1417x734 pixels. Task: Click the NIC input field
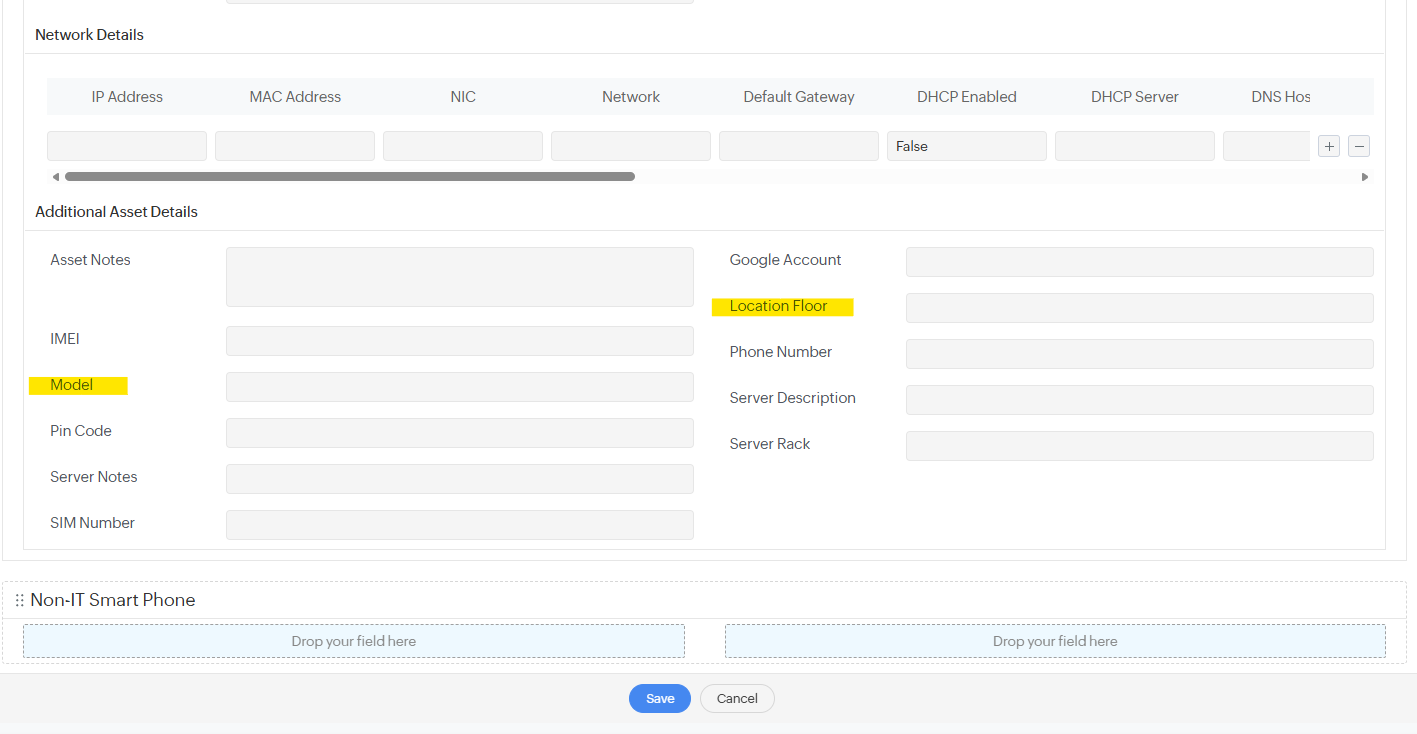pyautogui.click(x=463, y=146)
